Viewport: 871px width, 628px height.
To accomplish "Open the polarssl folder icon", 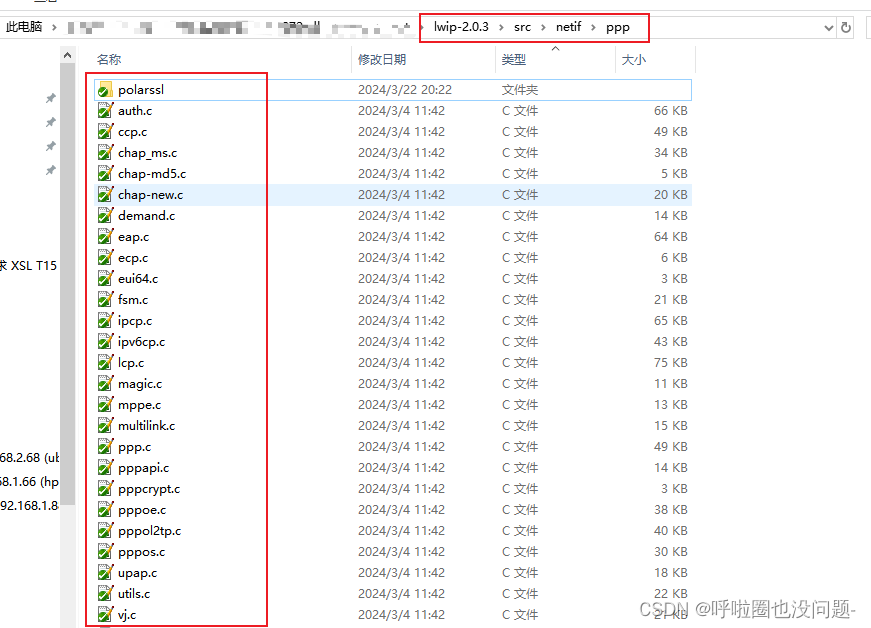I will (x=105, y=90).
